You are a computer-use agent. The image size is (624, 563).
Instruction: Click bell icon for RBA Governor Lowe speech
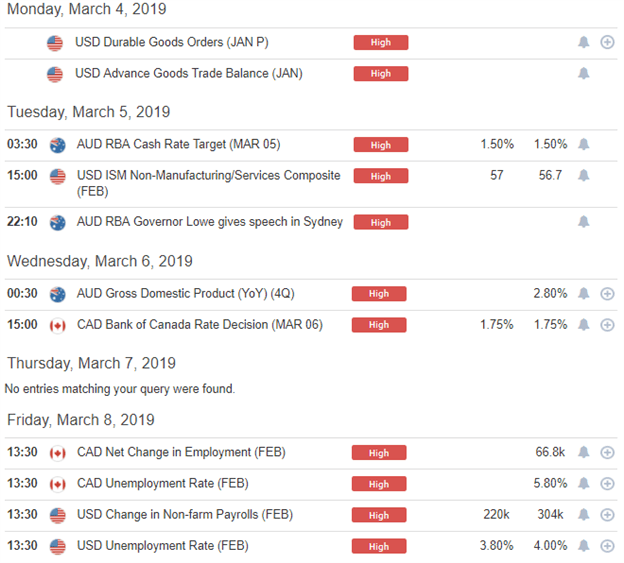click(x=583, y=222)
